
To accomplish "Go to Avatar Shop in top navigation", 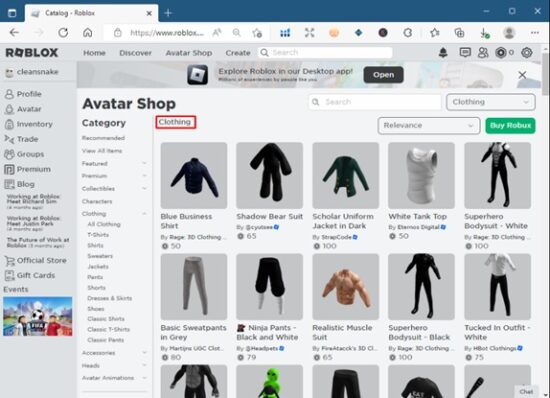I will coord(189,53).
